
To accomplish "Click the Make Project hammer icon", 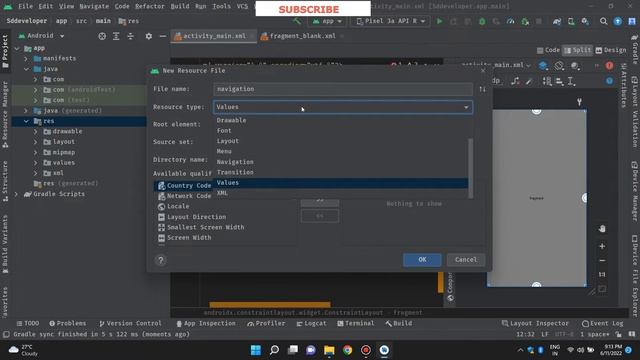I will pyautogui.click(x=297, y=21).
